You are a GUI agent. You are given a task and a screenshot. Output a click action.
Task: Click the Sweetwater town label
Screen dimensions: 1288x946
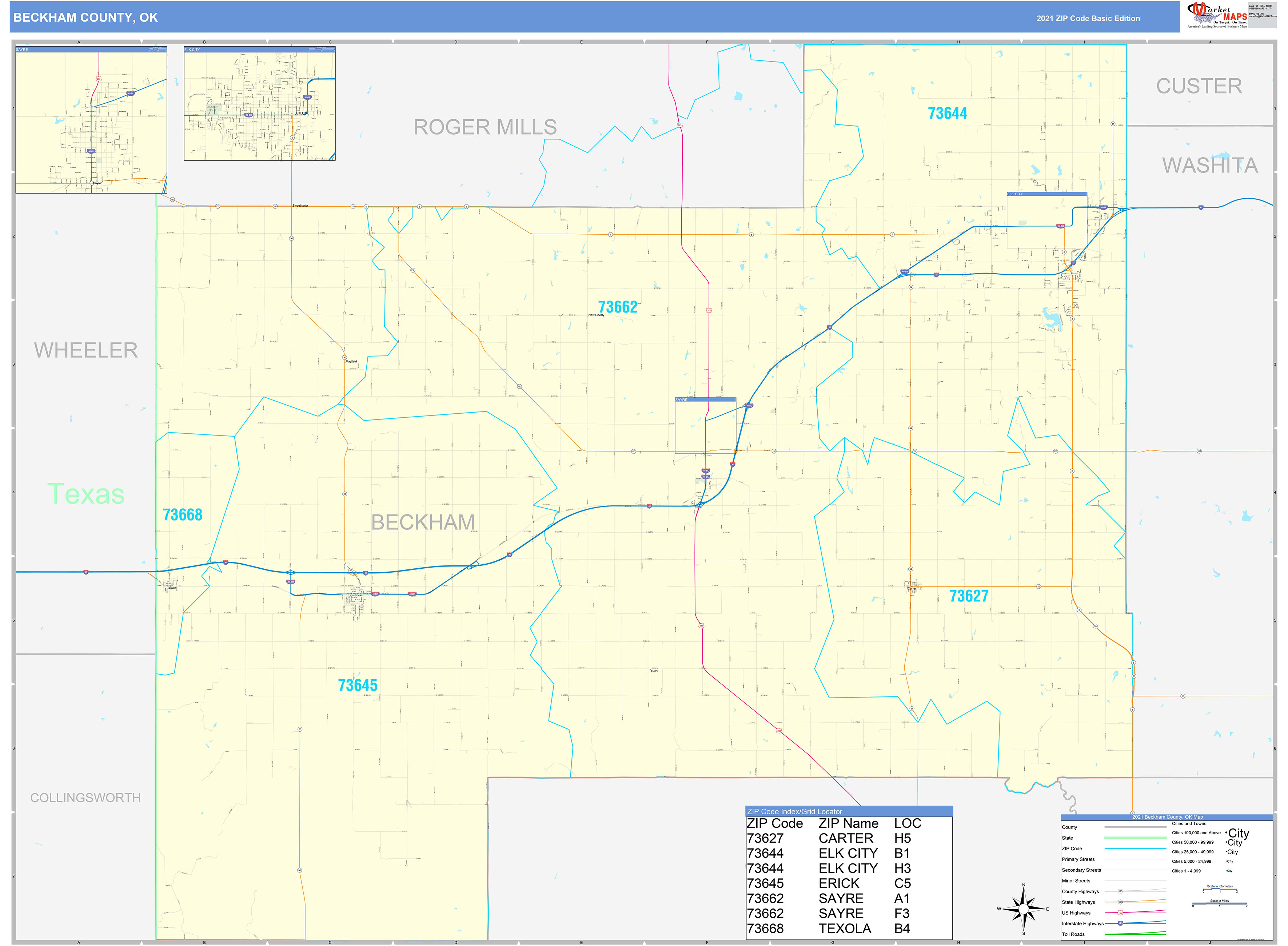(x=300, y=205)
